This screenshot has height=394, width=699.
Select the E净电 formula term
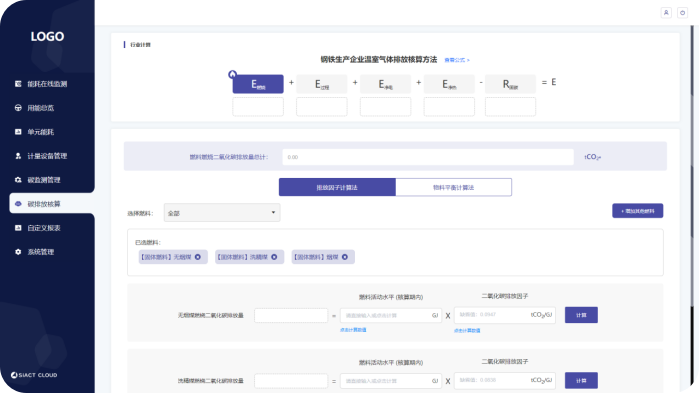(x=385, y=84)
